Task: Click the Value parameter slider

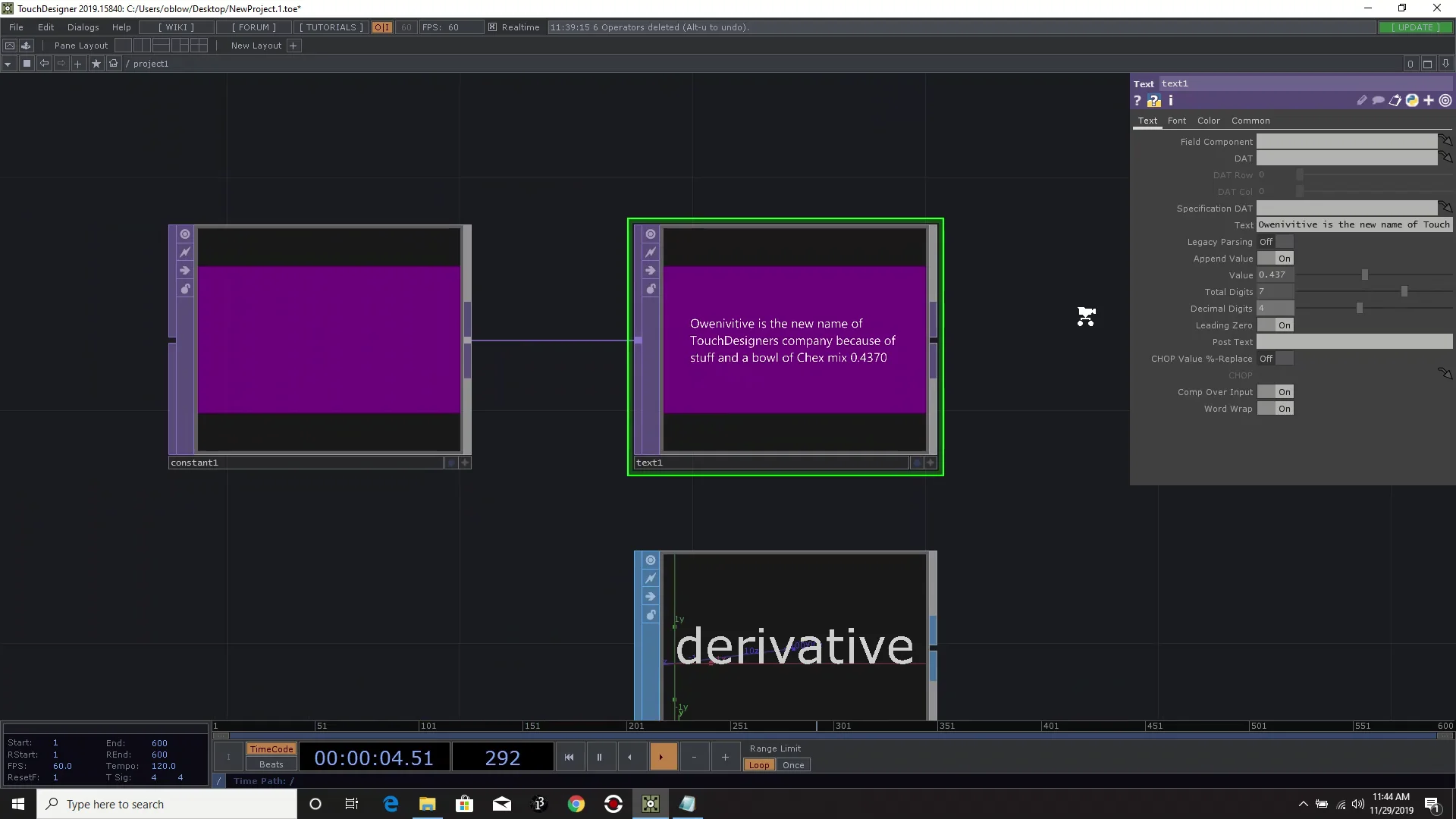Action: click(x=1365, y=275)
